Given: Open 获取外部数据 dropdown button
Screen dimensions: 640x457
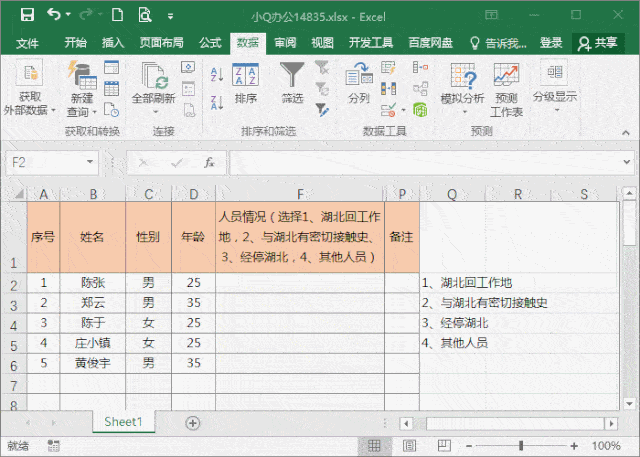Looking at the screenshot, I should pos(29,87).
